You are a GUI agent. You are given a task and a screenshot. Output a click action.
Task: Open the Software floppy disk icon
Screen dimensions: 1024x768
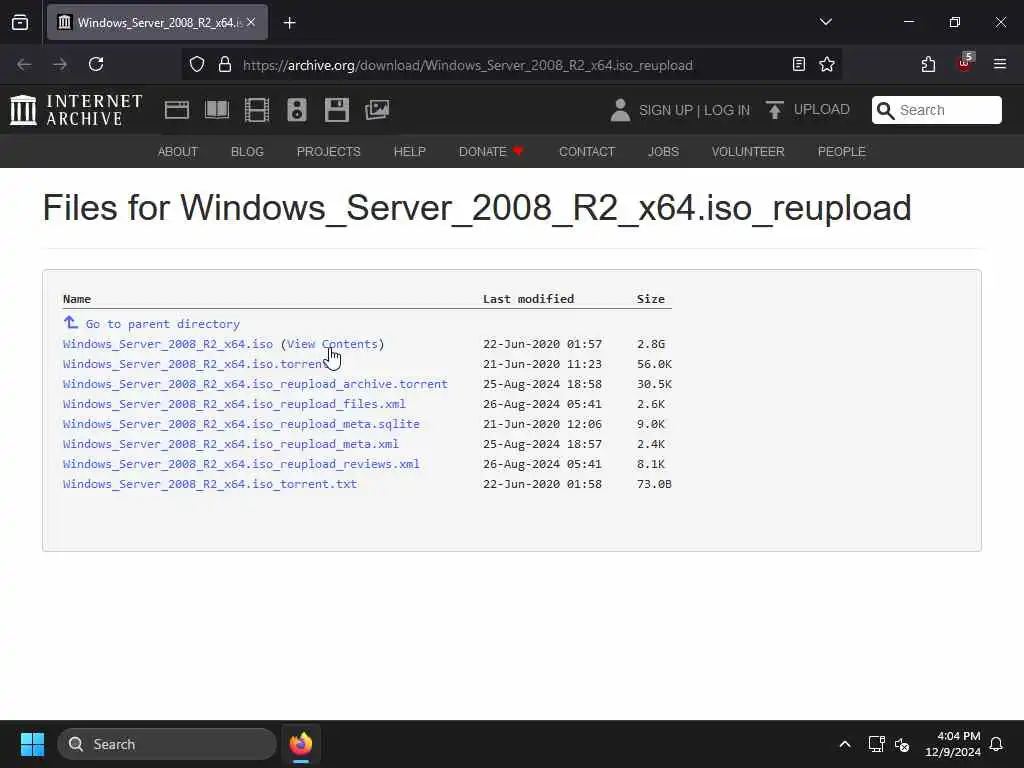click(337, 110)
